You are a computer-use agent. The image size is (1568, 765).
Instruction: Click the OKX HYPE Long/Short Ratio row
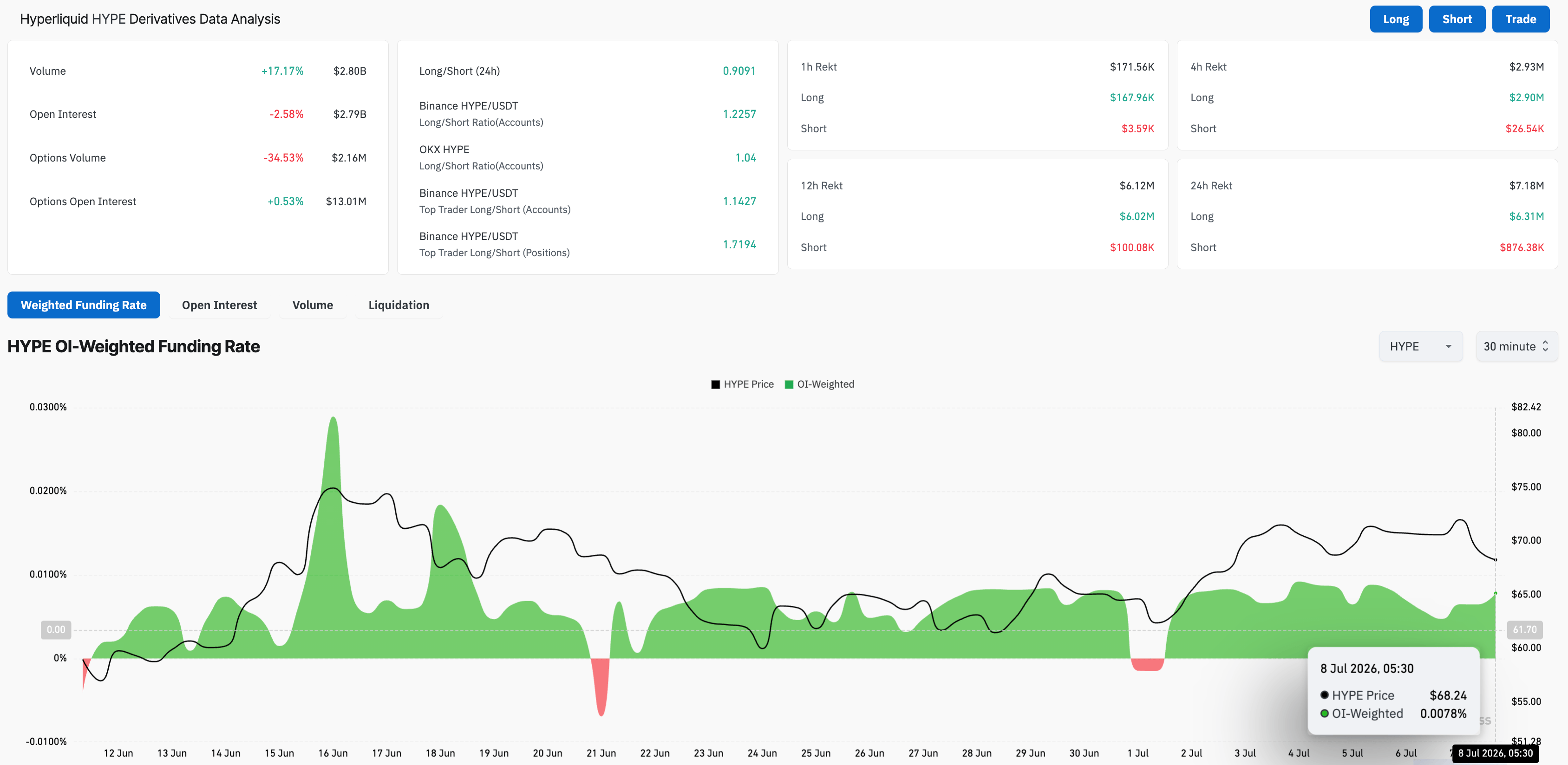588,158
